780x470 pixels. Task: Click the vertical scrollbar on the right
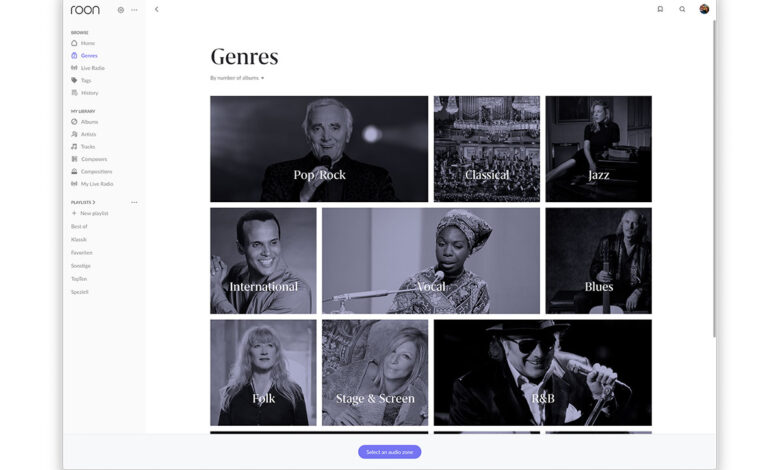pyautogui.click(x=715, y=179)
